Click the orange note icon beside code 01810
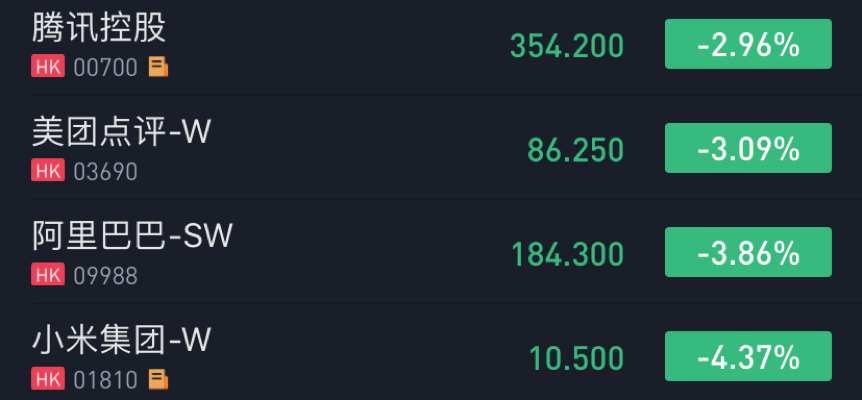862x400 pixels. point(159,379)
